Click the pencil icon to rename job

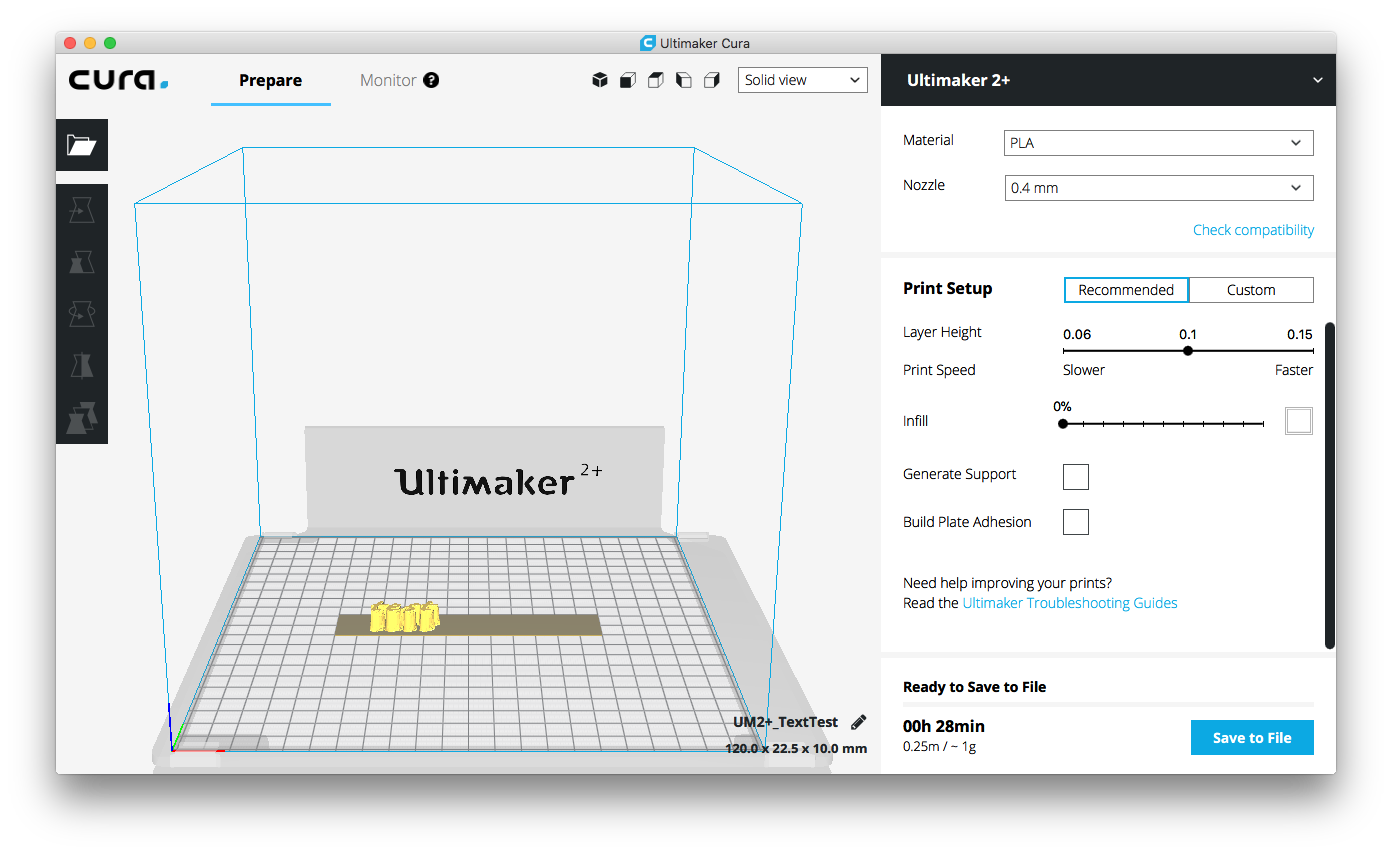pos(858,722)
